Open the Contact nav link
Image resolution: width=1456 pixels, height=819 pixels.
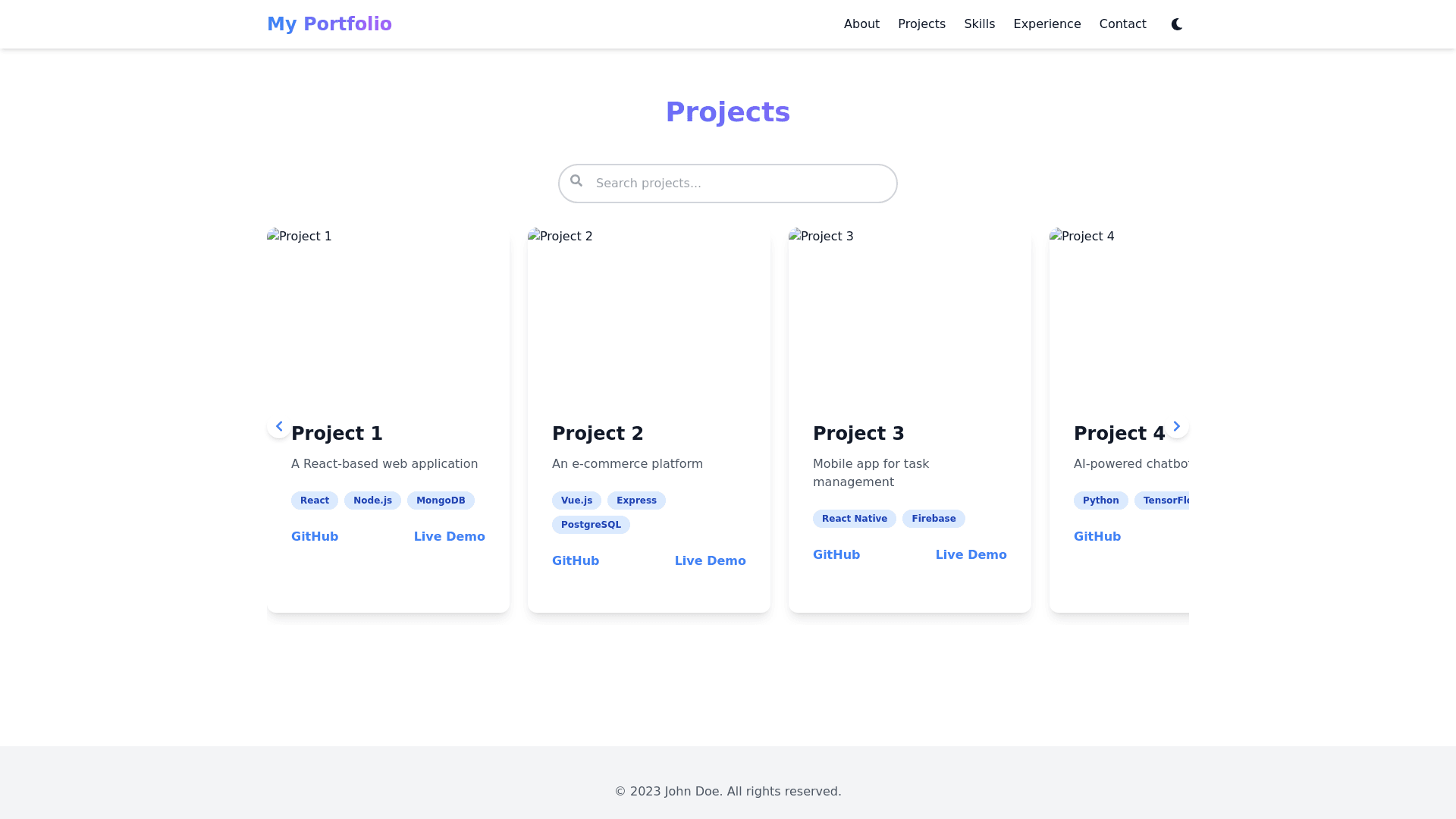[1122, 24]
